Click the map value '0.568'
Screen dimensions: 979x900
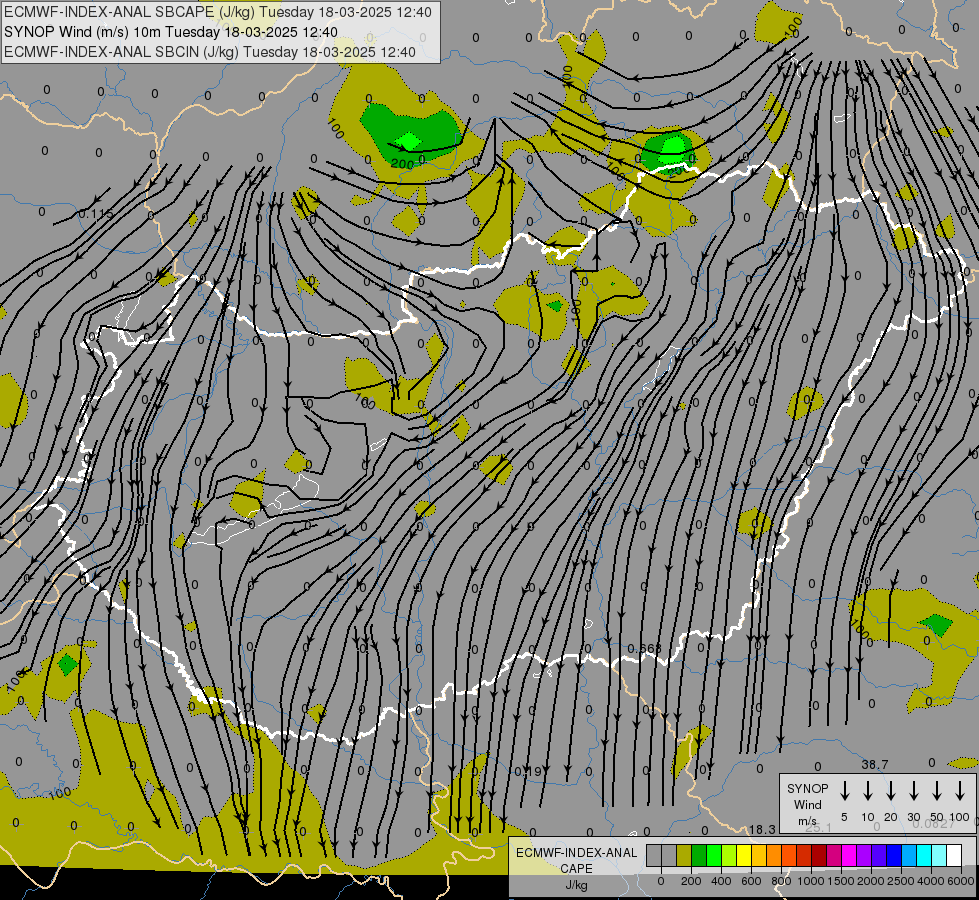point(644,648)
